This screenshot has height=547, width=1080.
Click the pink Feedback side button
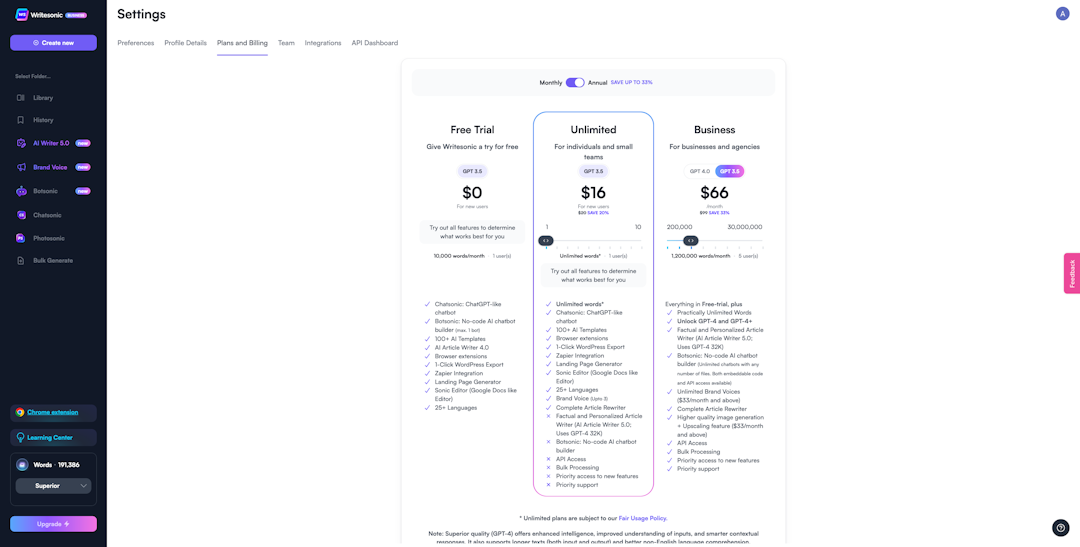[x=1072, y=274]
